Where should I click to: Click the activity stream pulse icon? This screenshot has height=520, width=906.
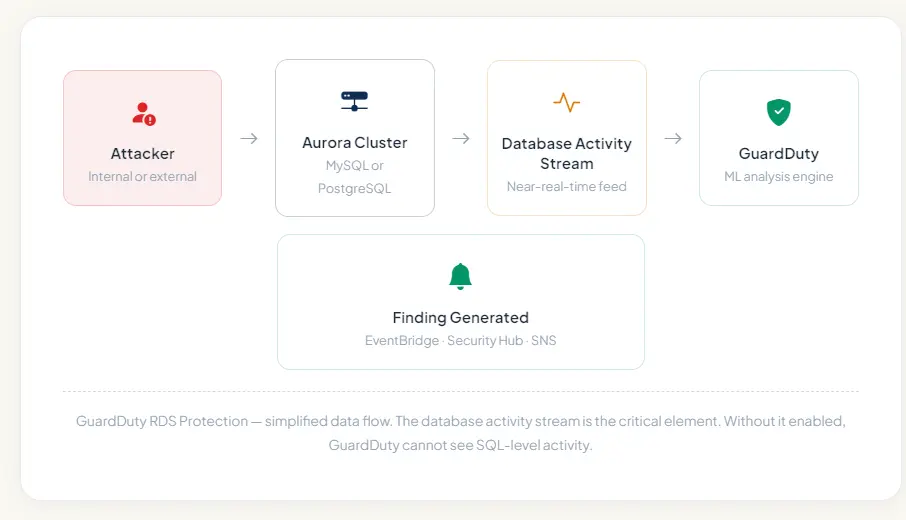pos(566,102)
